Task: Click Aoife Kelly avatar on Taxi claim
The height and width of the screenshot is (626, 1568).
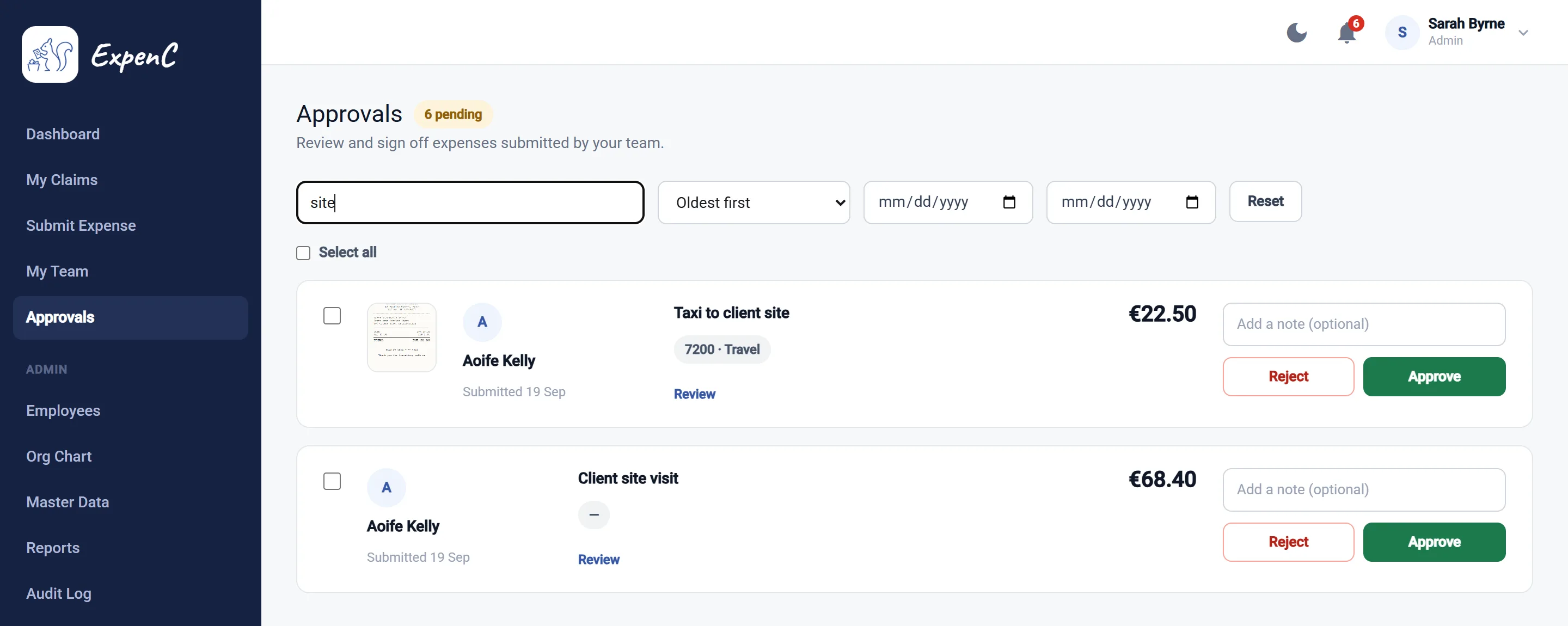Action: (x=482, y=322)
